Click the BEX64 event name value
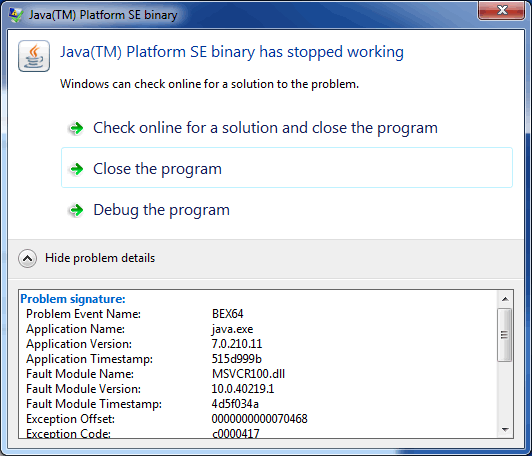Viewport: 532px width, 456px height. click(228, 314)
